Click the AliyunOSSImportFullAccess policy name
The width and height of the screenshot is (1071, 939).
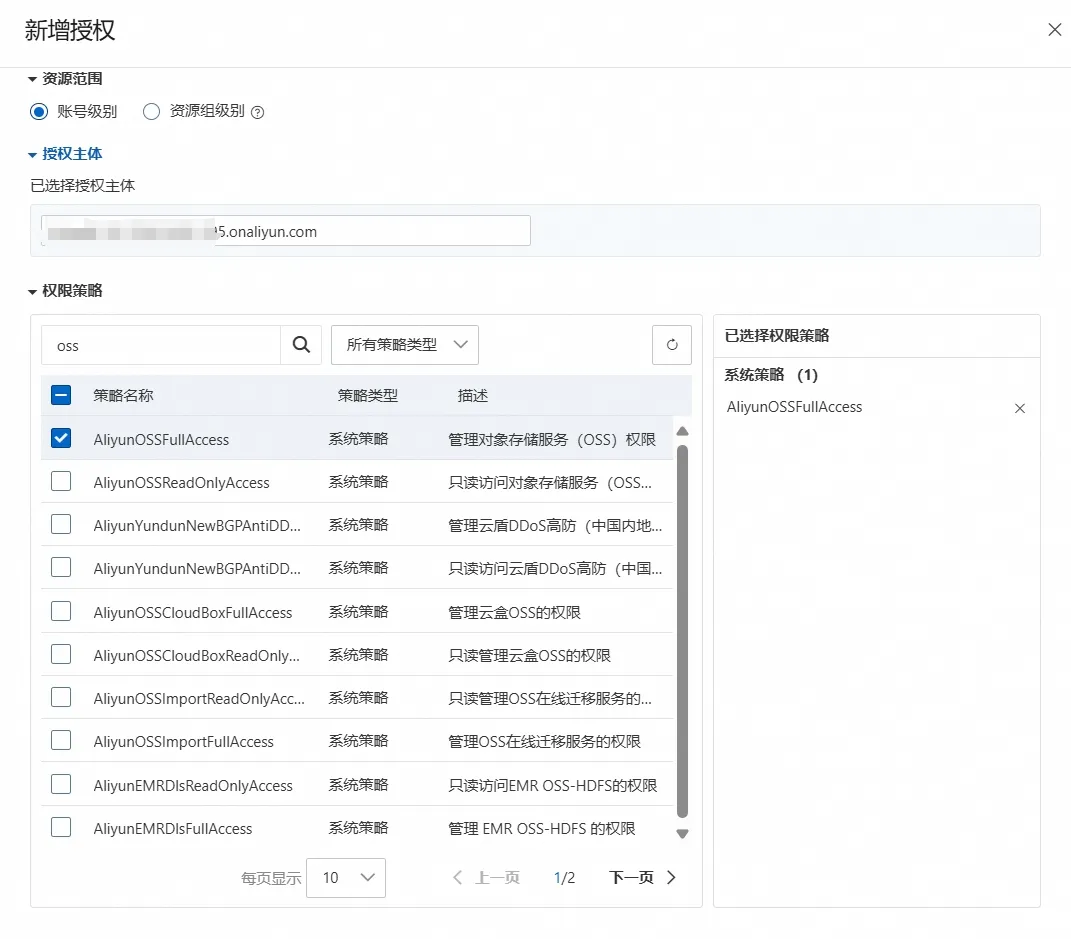pyautogui.click(x=184, y=742)
